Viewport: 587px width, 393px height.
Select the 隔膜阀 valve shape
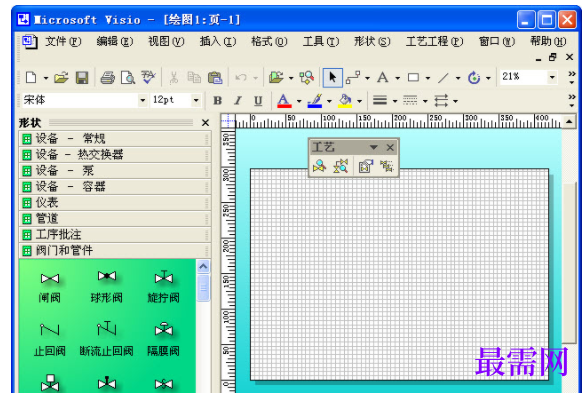(164, 339)
